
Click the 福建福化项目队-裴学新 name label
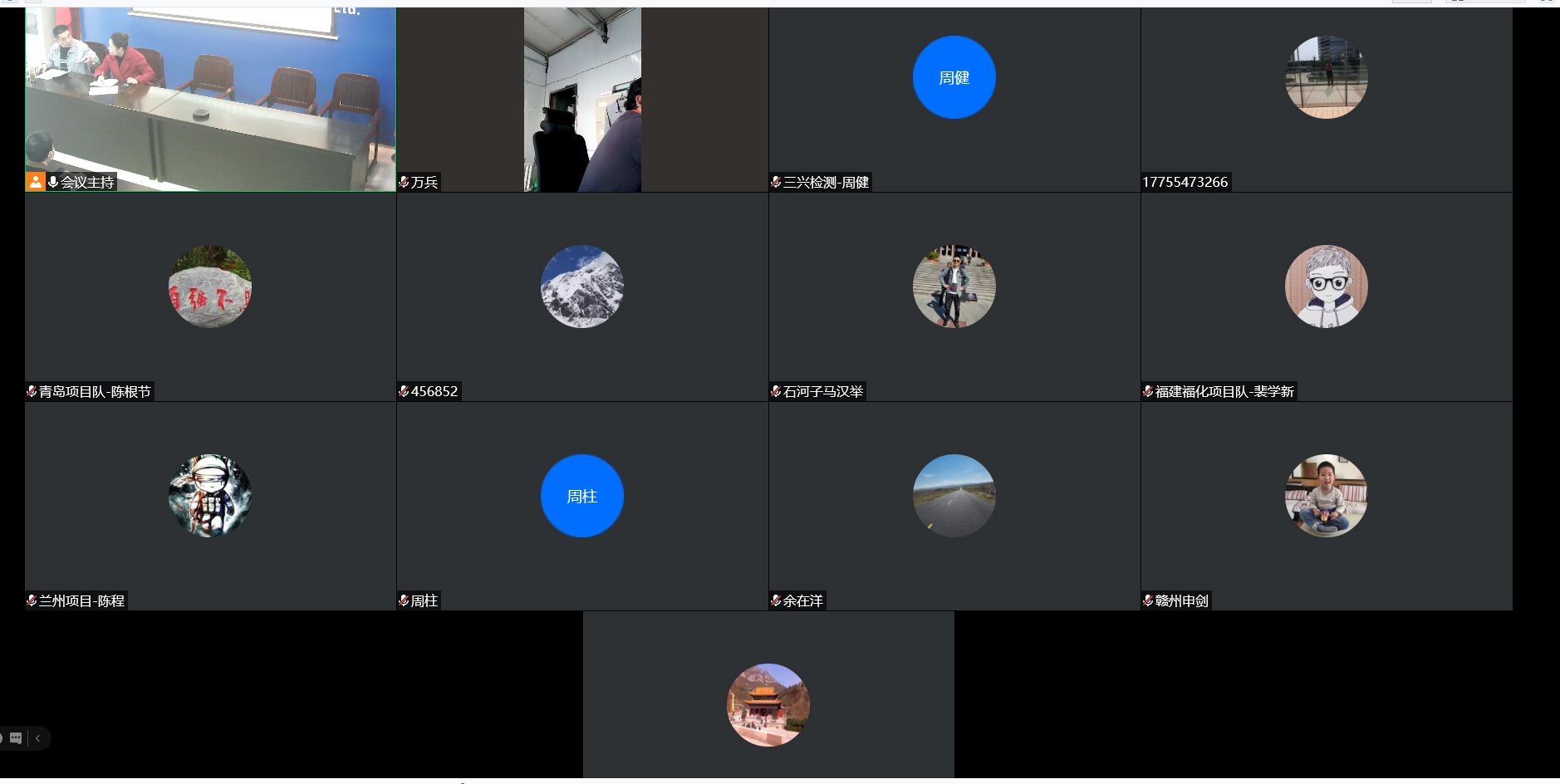pos(1224,391)
